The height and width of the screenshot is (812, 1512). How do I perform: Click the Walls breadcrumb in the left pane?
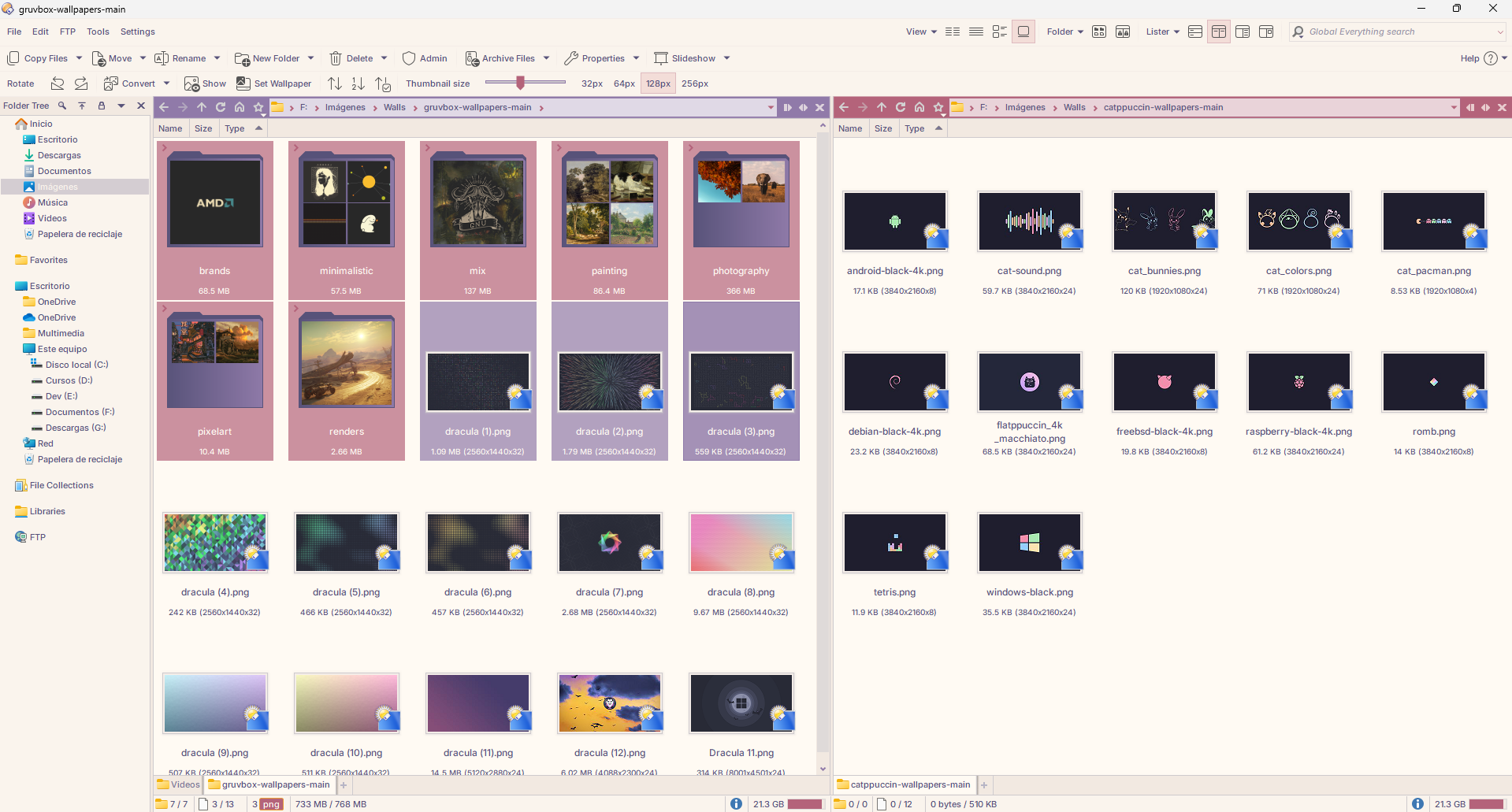click(395, 107)
